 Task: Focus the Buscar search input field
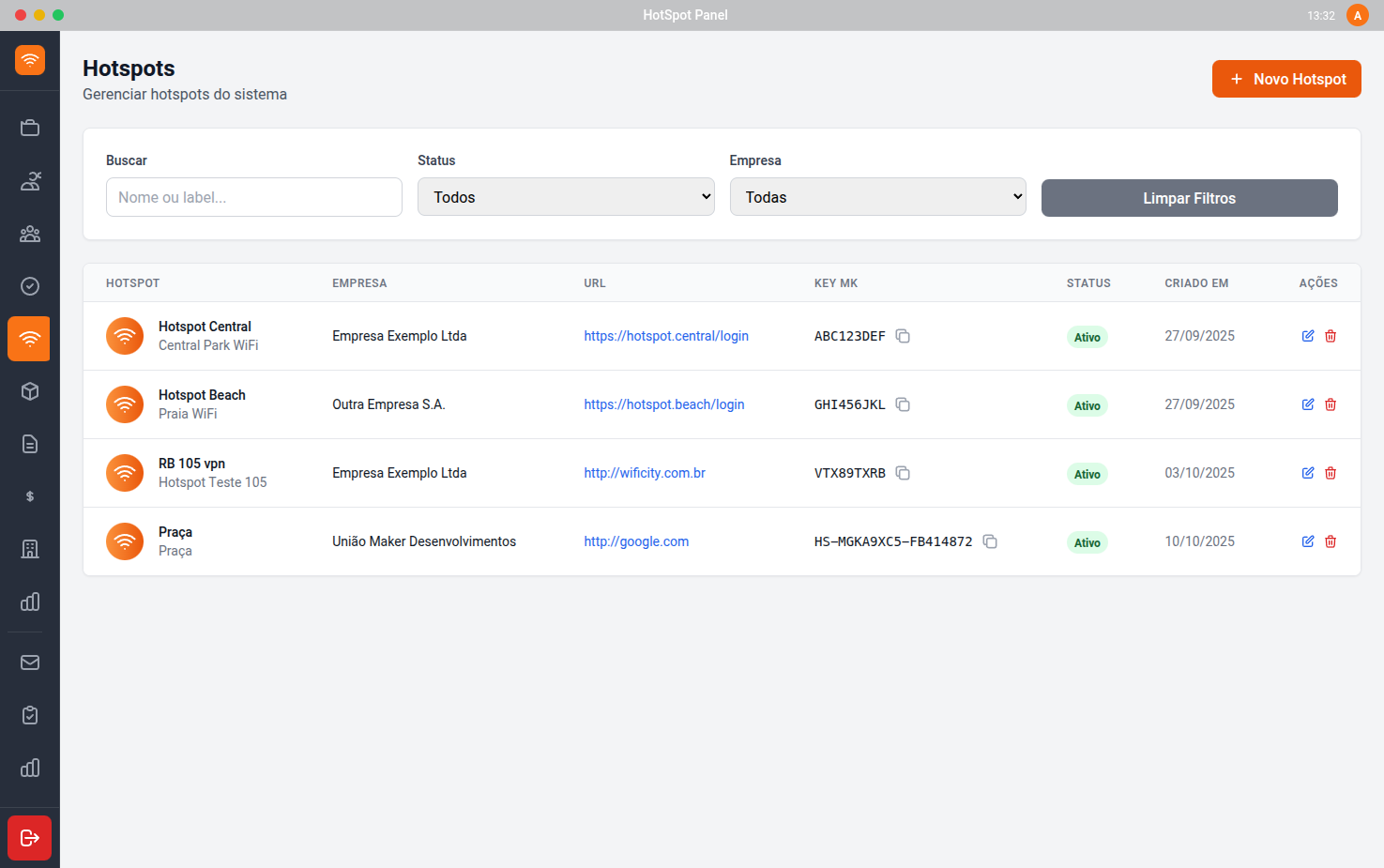[x=254, y=197]
